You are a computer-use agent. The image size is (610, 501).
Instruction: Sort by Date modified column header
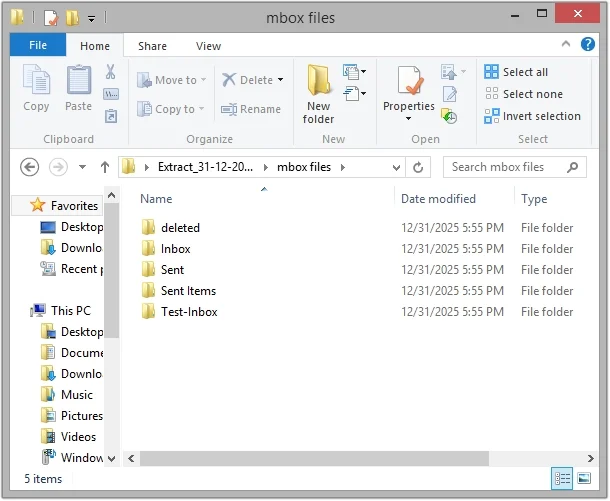point(438,199)
